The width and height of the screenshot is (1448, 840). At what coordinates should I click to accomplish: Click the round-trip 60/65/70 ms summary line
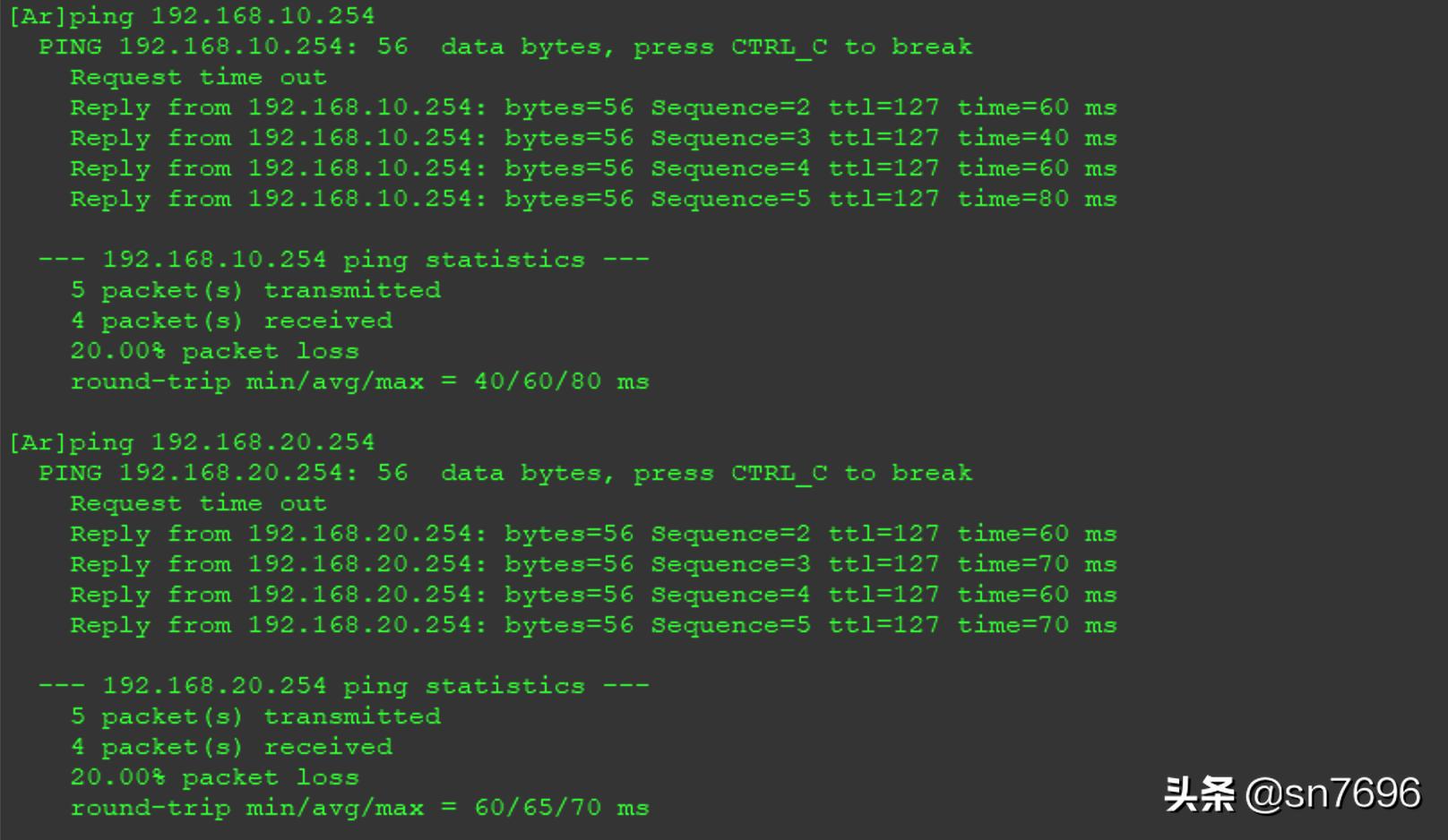(359, 809)
